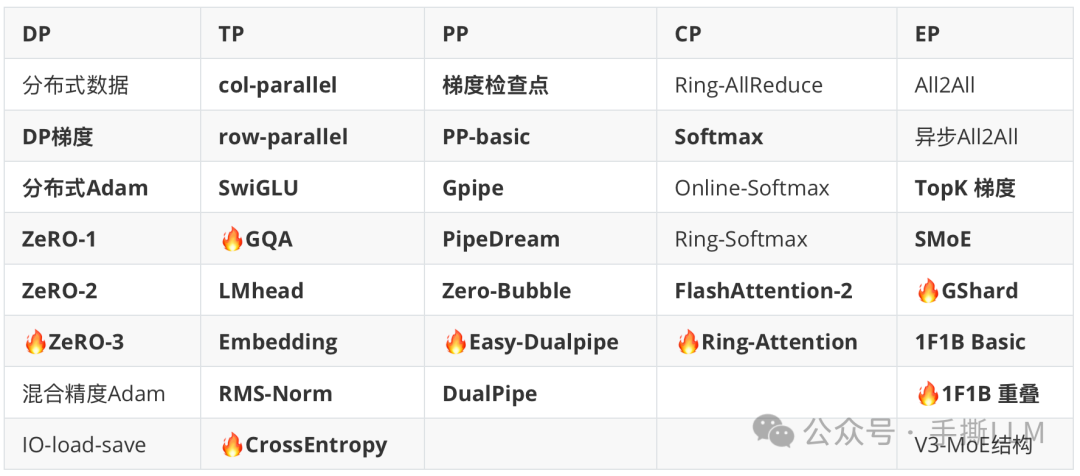Click the flame icon next to GShard
This screenshot has height=476, width=1080.
[x=928, y=292]
